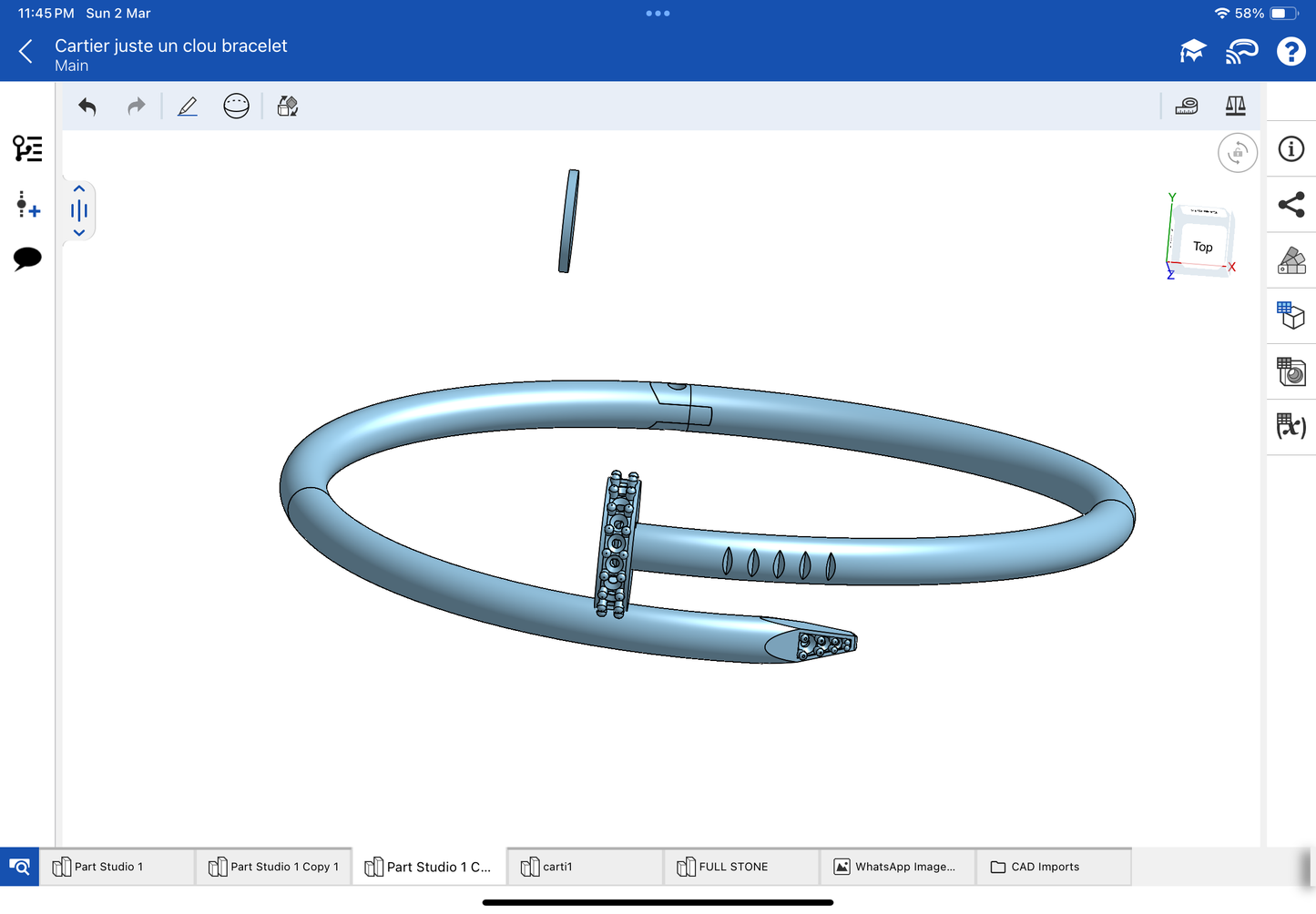Viewport: 1316px width, 914px height.
Task: Expand panel with the up chevron
Action: [79, 188]
